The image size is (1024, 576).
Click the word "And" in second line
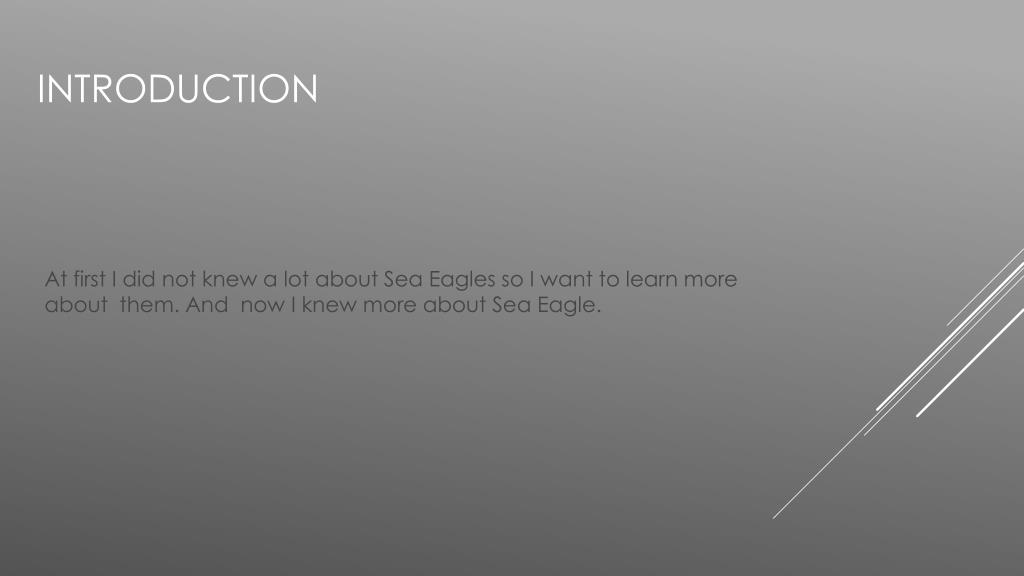coord(207,305)
